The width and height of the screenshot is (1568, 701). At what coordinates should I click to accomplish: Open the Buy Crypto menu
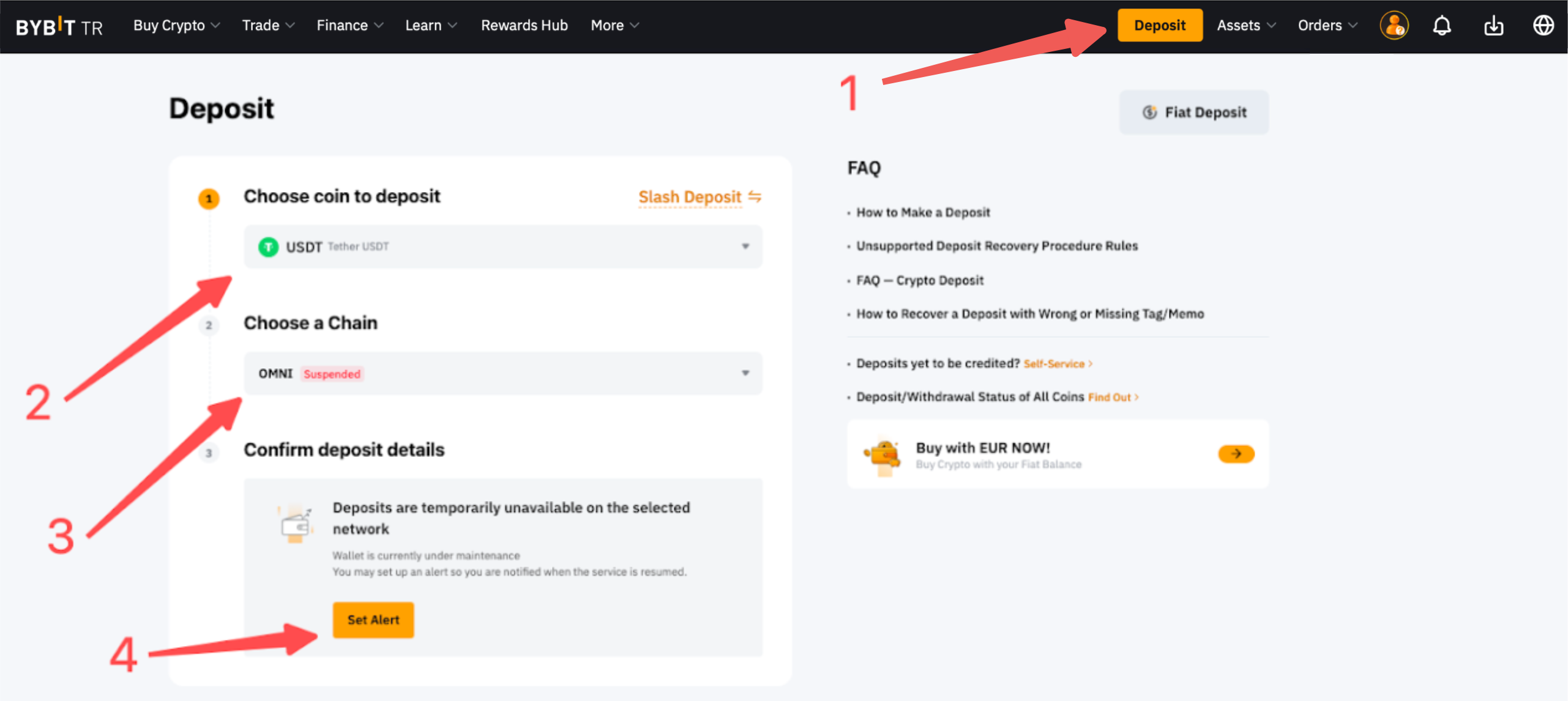click(x=176, y=26)
